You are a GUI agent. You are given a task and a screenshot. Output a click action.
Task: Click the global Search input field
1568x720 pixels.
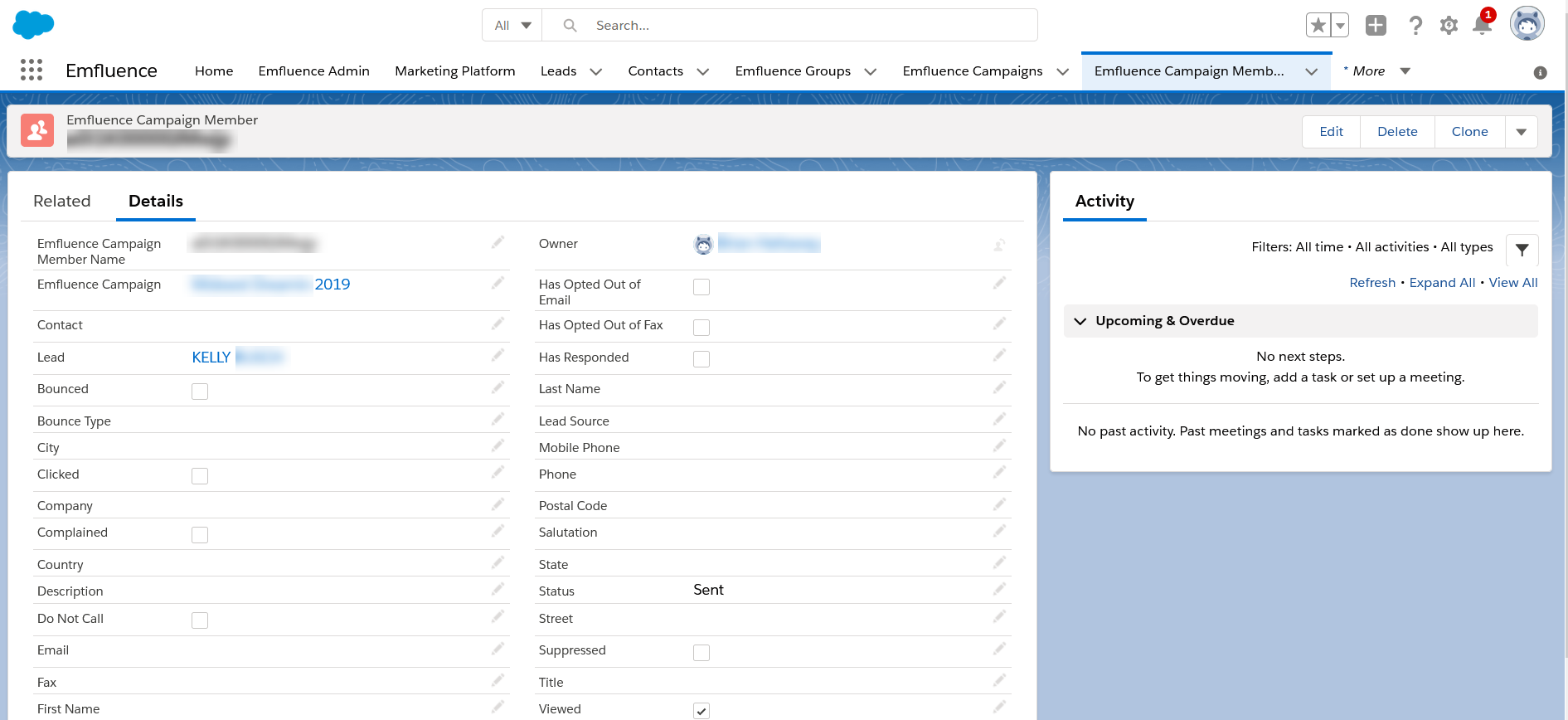(x=789, y=25)
